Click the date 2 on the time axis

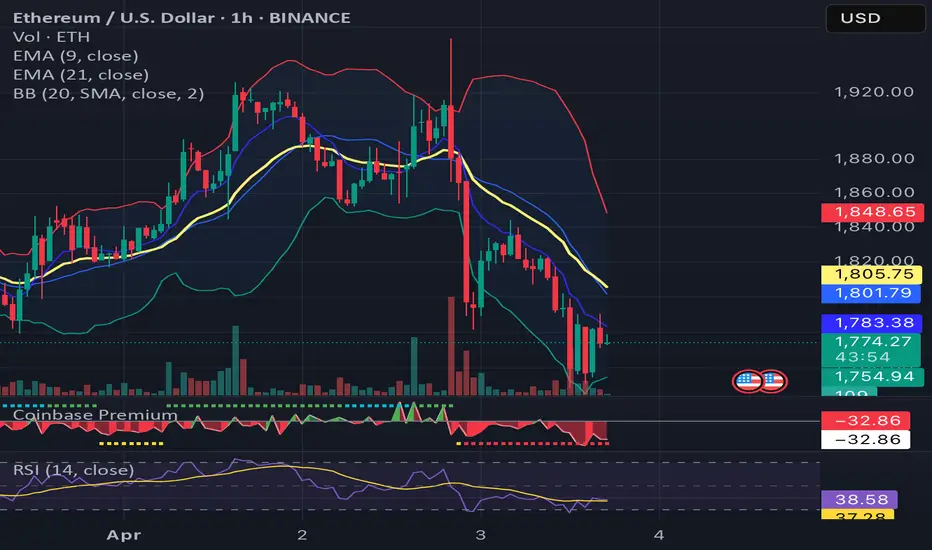pyautogui.click(x=302, y=535)
